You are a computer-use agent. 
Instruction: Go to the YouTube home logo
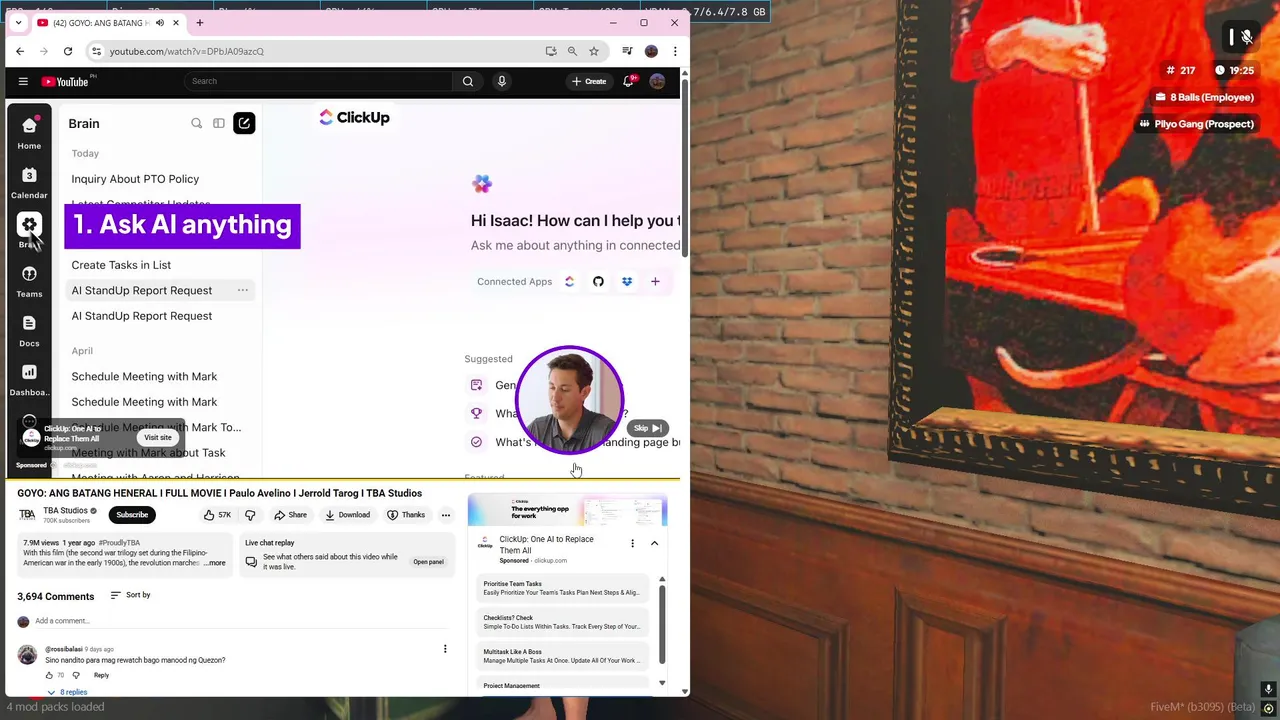(65, 81)
